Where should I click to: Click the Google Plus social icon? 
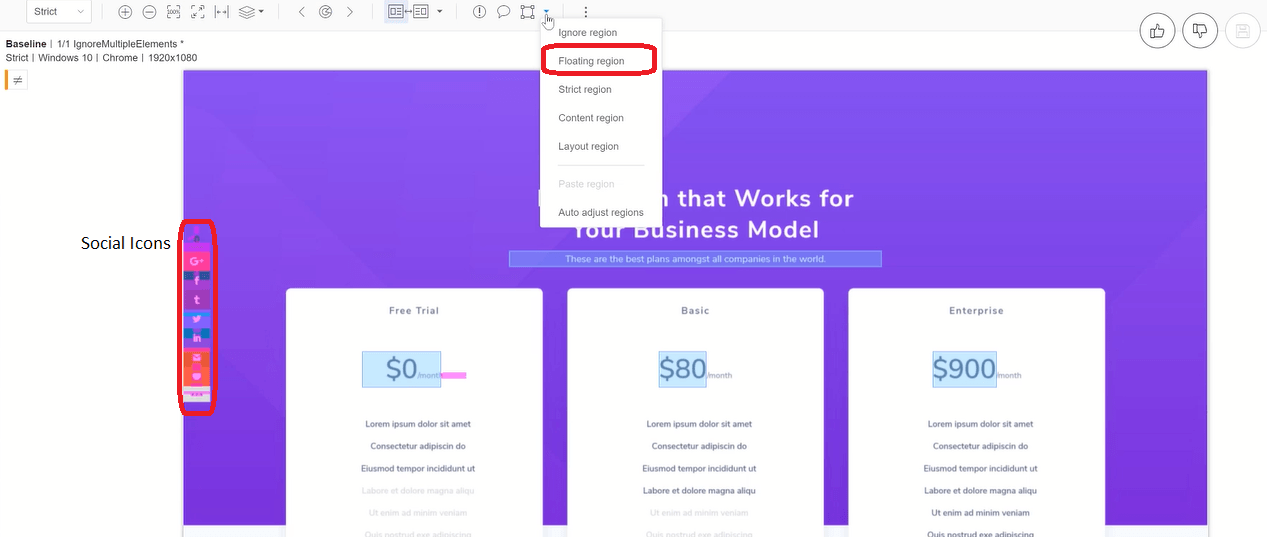pos(196,261)
